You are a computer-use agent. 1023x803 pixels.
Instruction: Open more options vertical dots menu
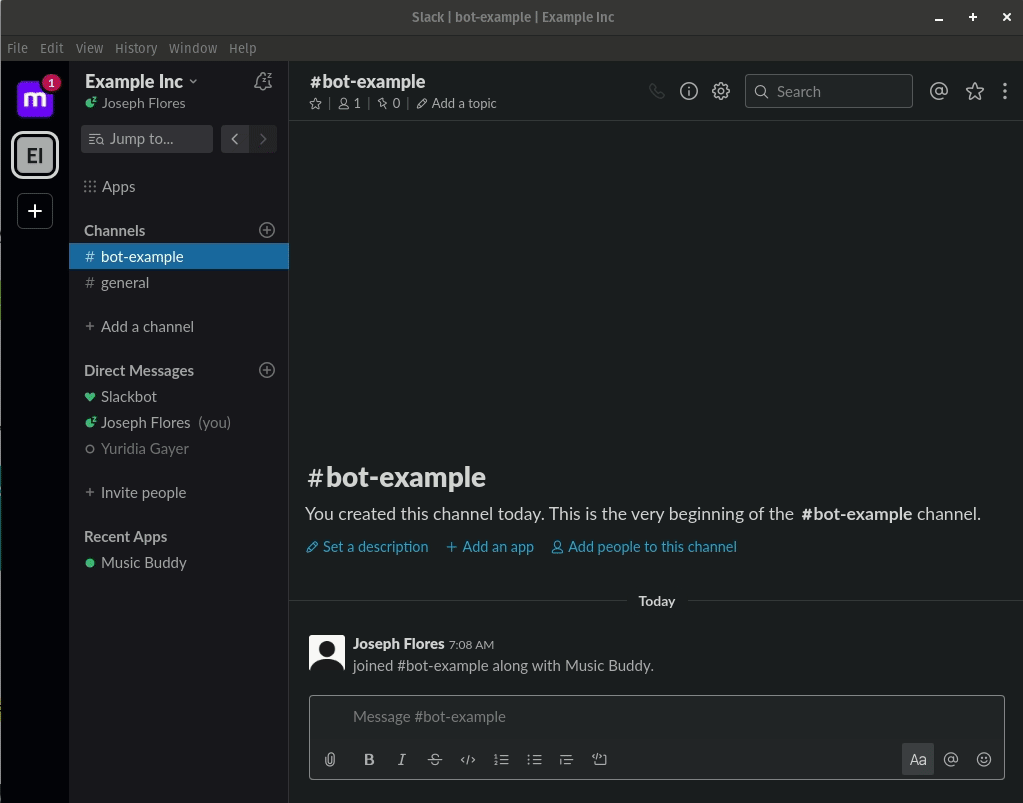pyautogui.click(x=1005, y=91)
